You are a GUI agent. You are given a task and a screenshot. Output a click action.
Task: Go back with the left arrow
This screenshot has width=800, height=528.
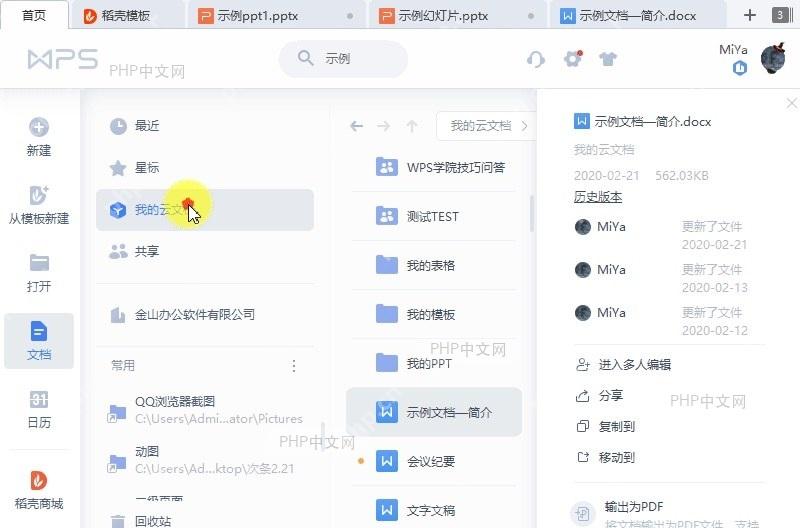point(357,125)
